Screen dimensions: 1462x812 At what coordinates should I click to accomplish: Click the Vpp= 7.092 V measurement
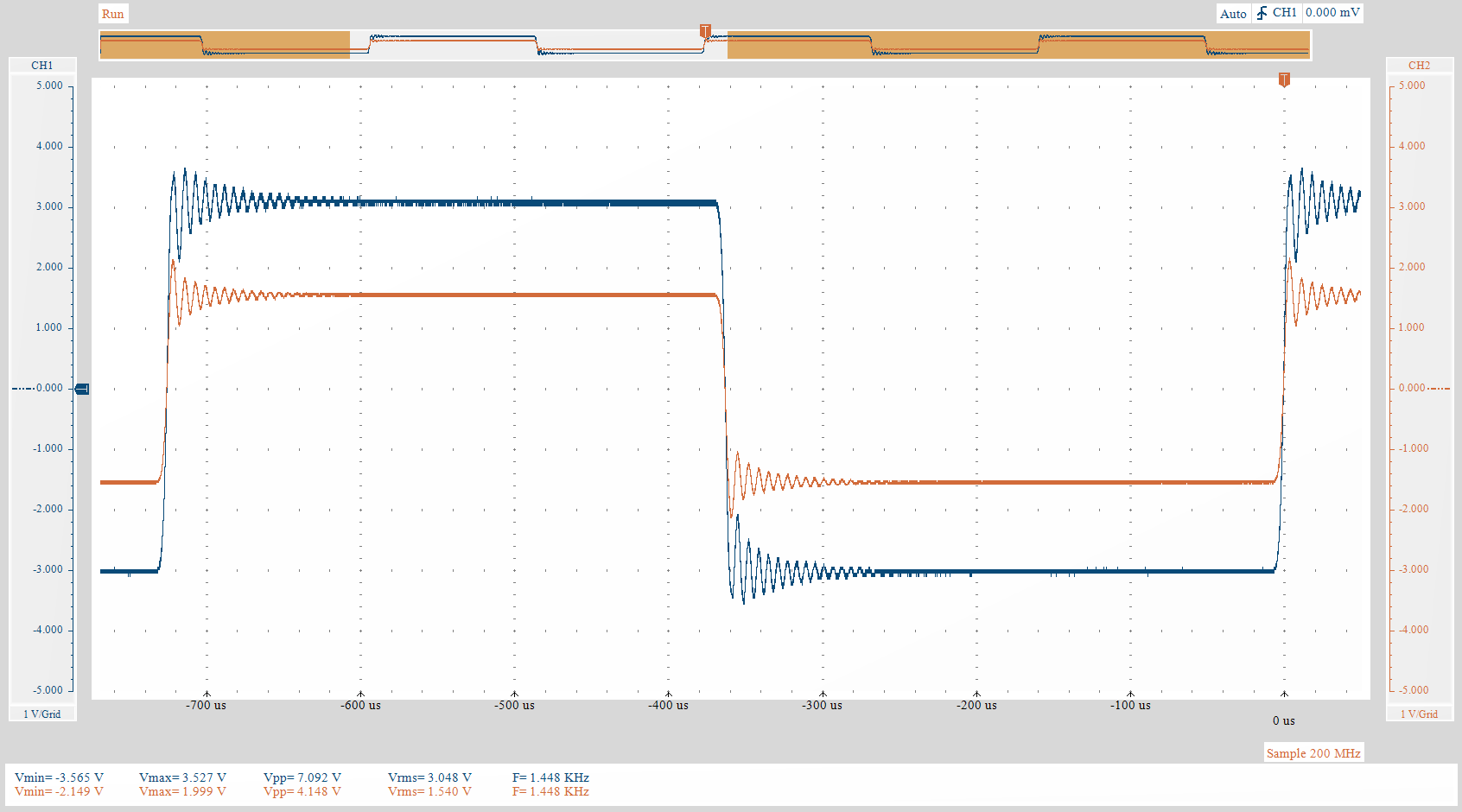(302, 777)
